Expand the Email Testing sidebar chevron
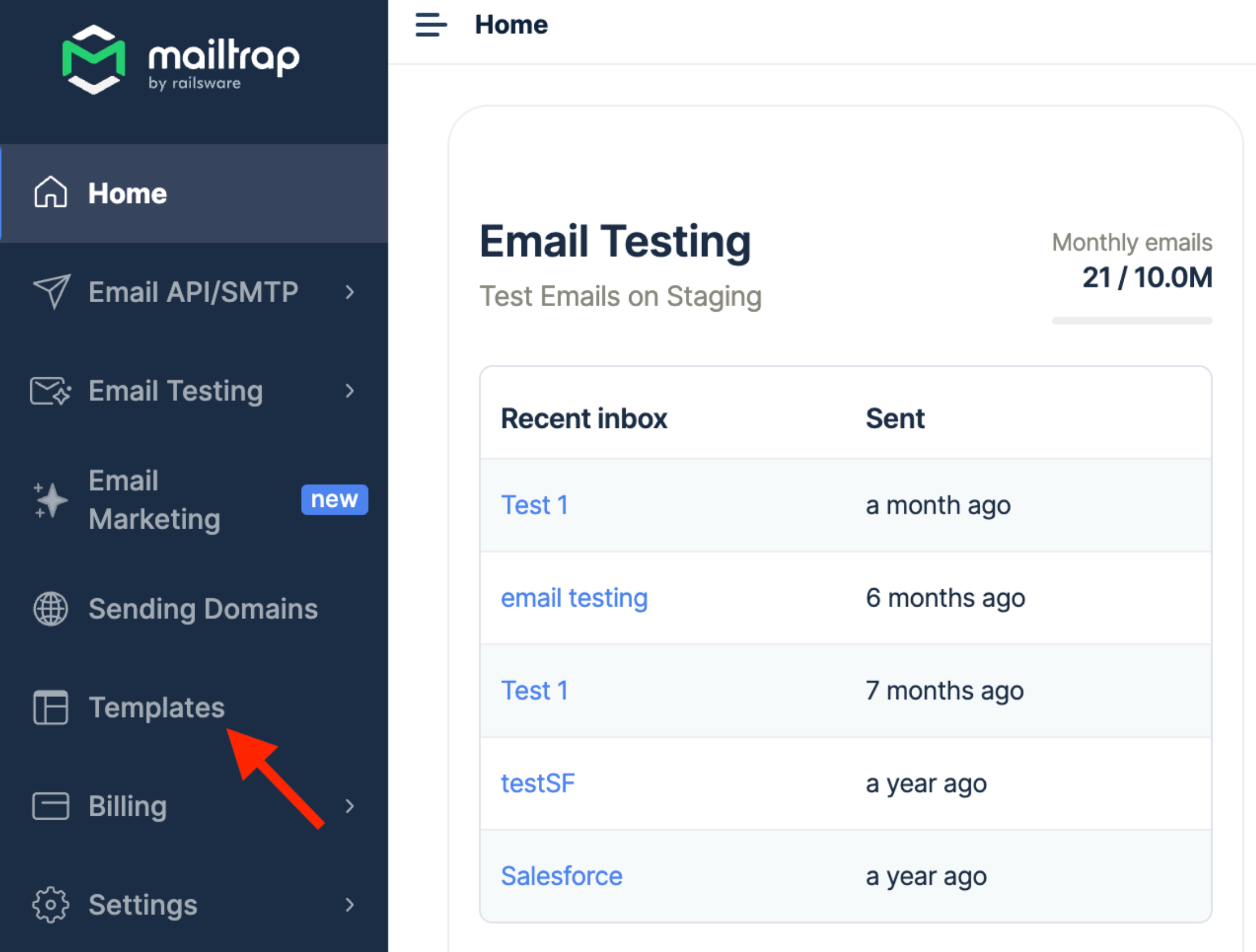The width and height of the screenshot is (1256, 952). tap(350, 391)
